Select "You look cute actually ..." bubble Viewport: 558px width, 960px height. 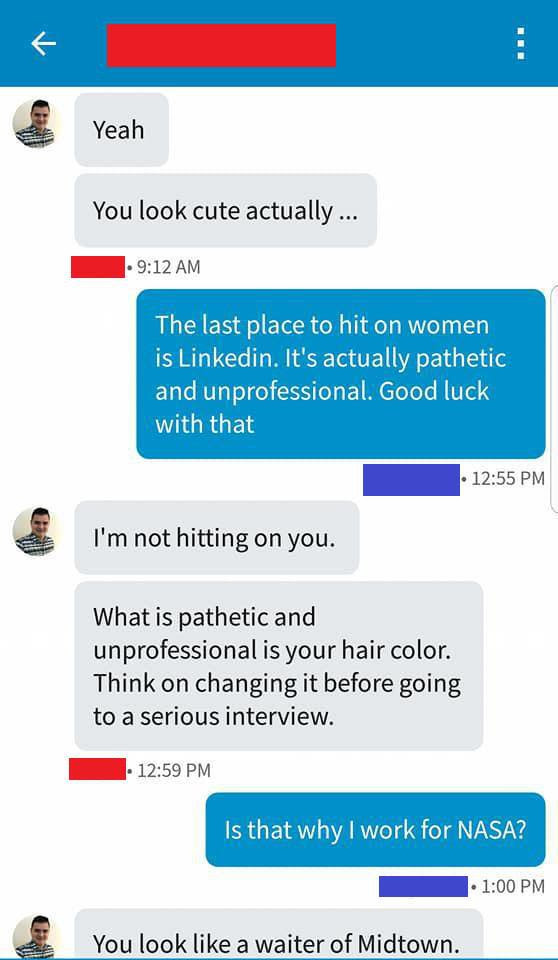pos(225,211)
